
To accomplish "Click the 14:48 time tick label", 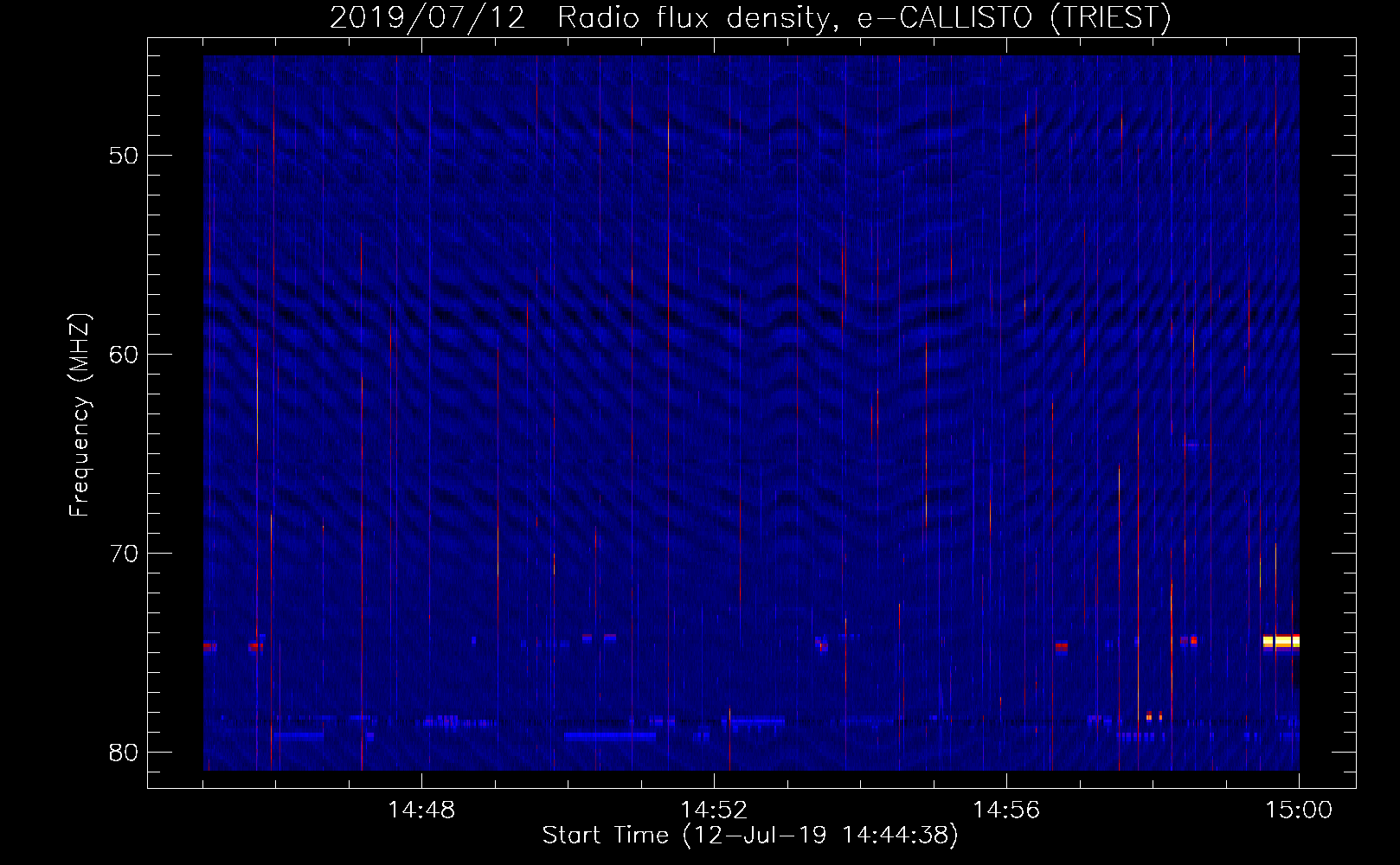I will [x=421, y=811].
